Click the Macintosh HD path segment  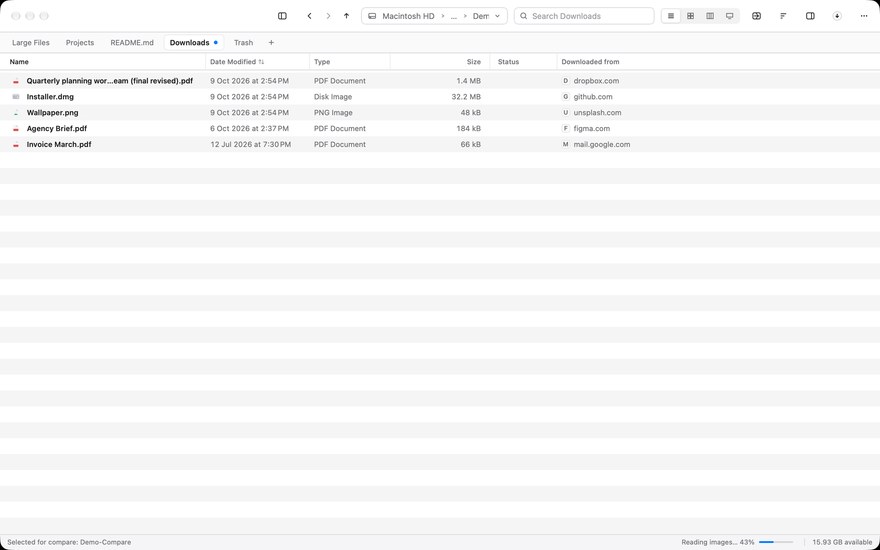pyautogui.click(x=408, y=16)
